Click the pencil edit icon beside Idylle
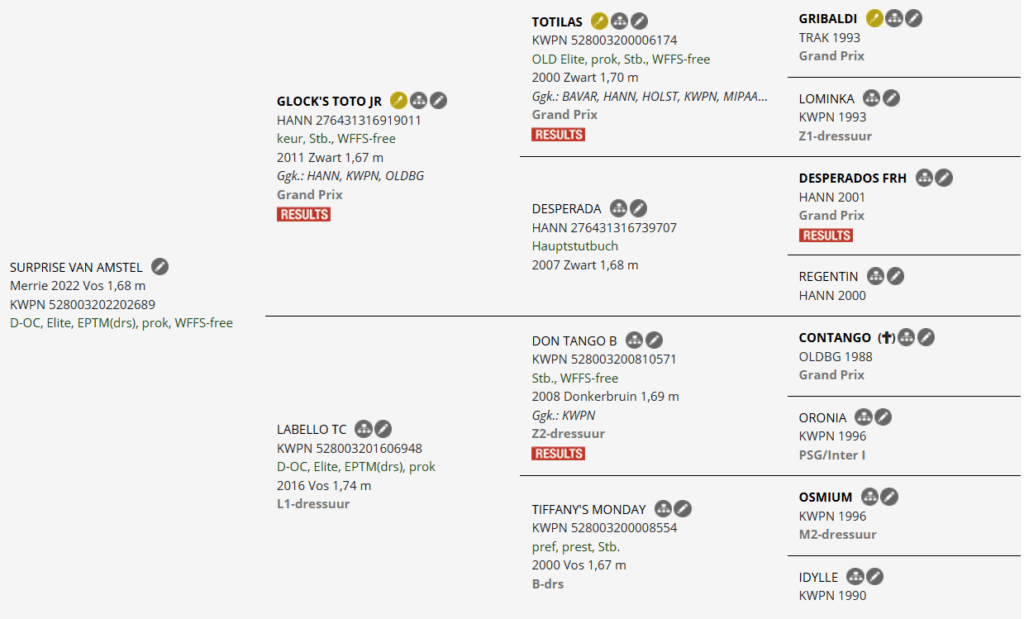Screen dimensions: 1024x619 coord(875,576)
